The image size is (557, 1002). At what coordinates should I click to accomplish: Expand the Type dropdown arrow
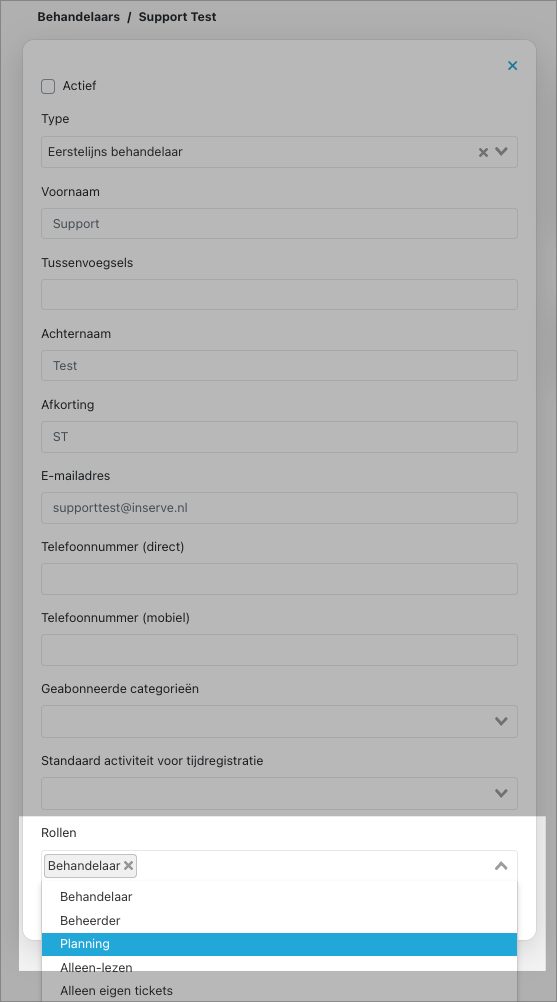point(501,151)
